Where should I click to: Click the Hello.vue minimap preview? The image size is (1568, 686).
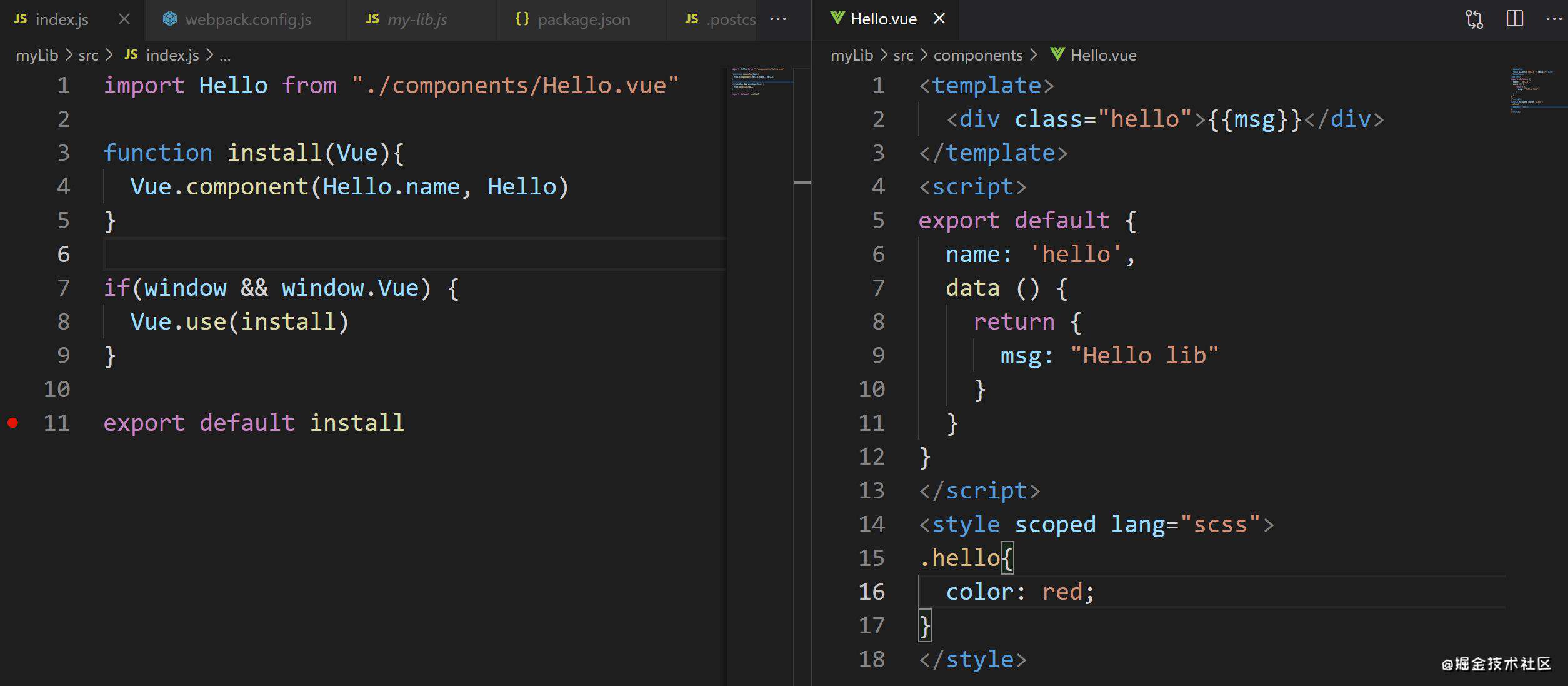click(1534, 91)
